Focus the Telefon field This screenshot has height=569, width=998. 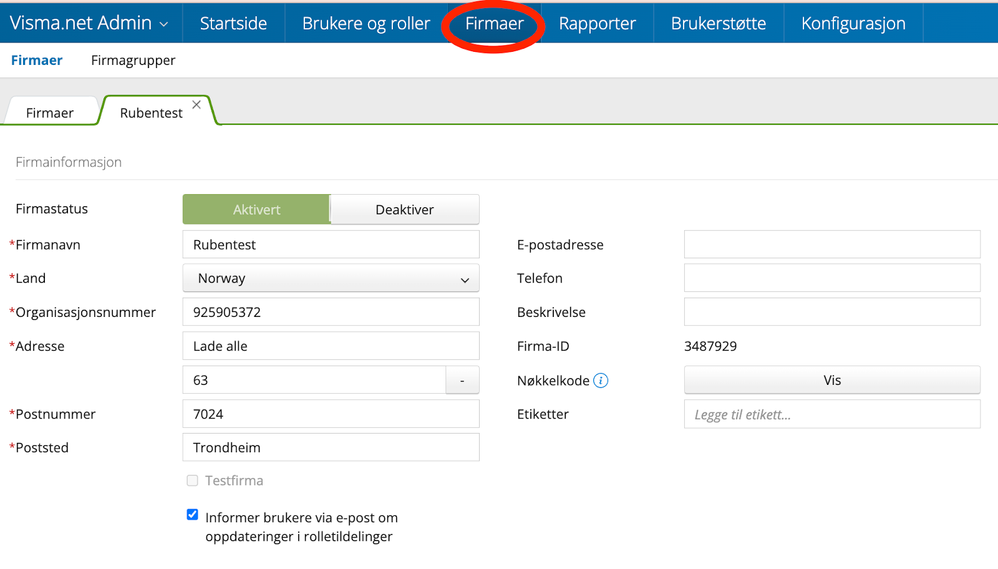(832, 278)
